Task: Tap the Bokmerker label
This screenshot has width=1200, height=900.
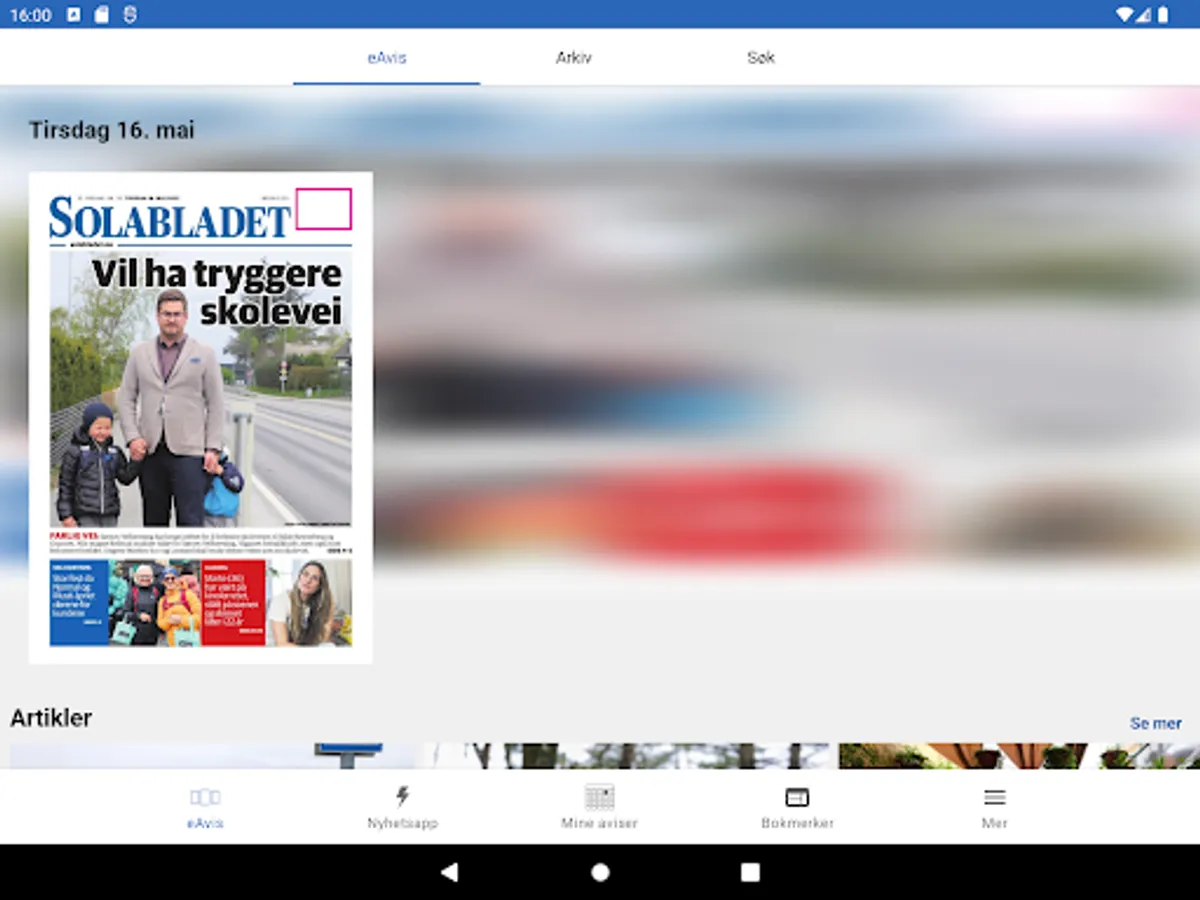Action: pos(797,823)
